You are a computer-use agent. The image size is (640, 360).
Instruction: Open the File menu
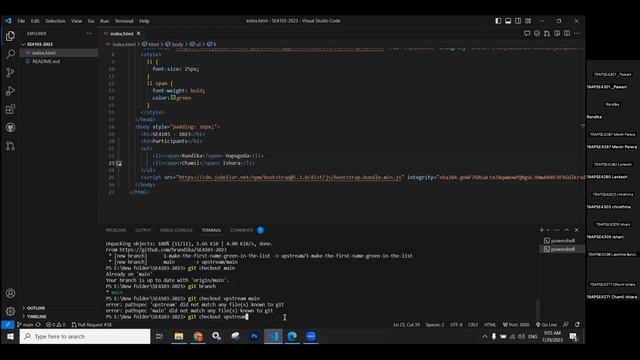21,21
